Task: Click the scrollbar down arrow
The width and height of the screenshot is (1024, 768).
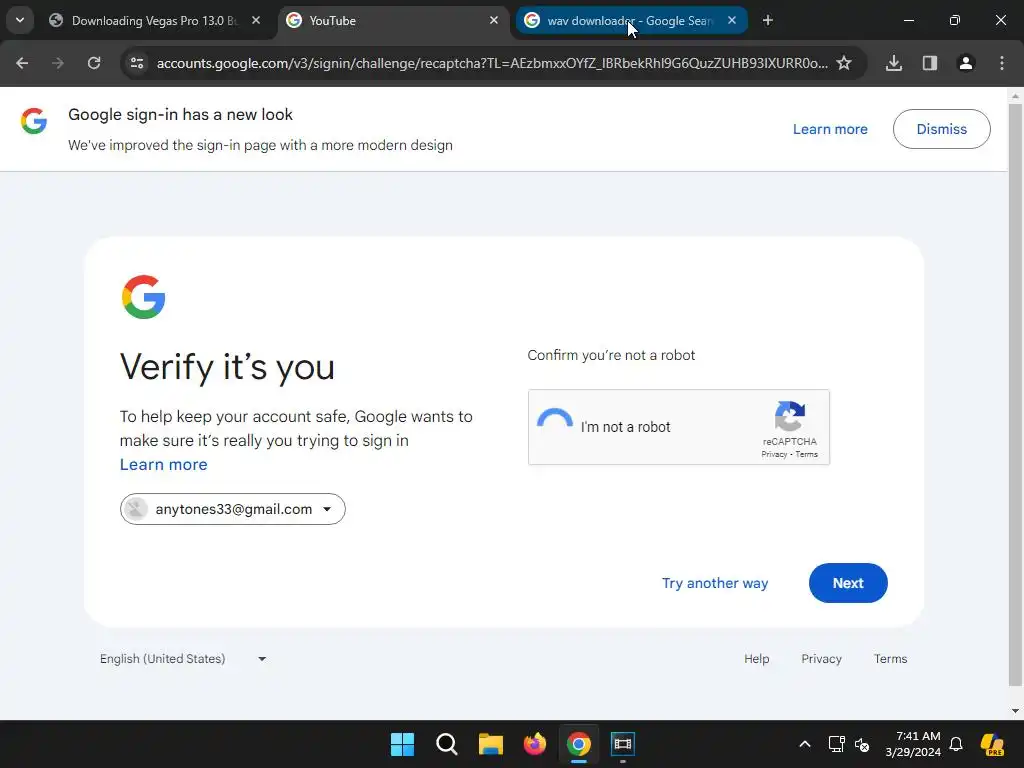Action: [1016, 711]
